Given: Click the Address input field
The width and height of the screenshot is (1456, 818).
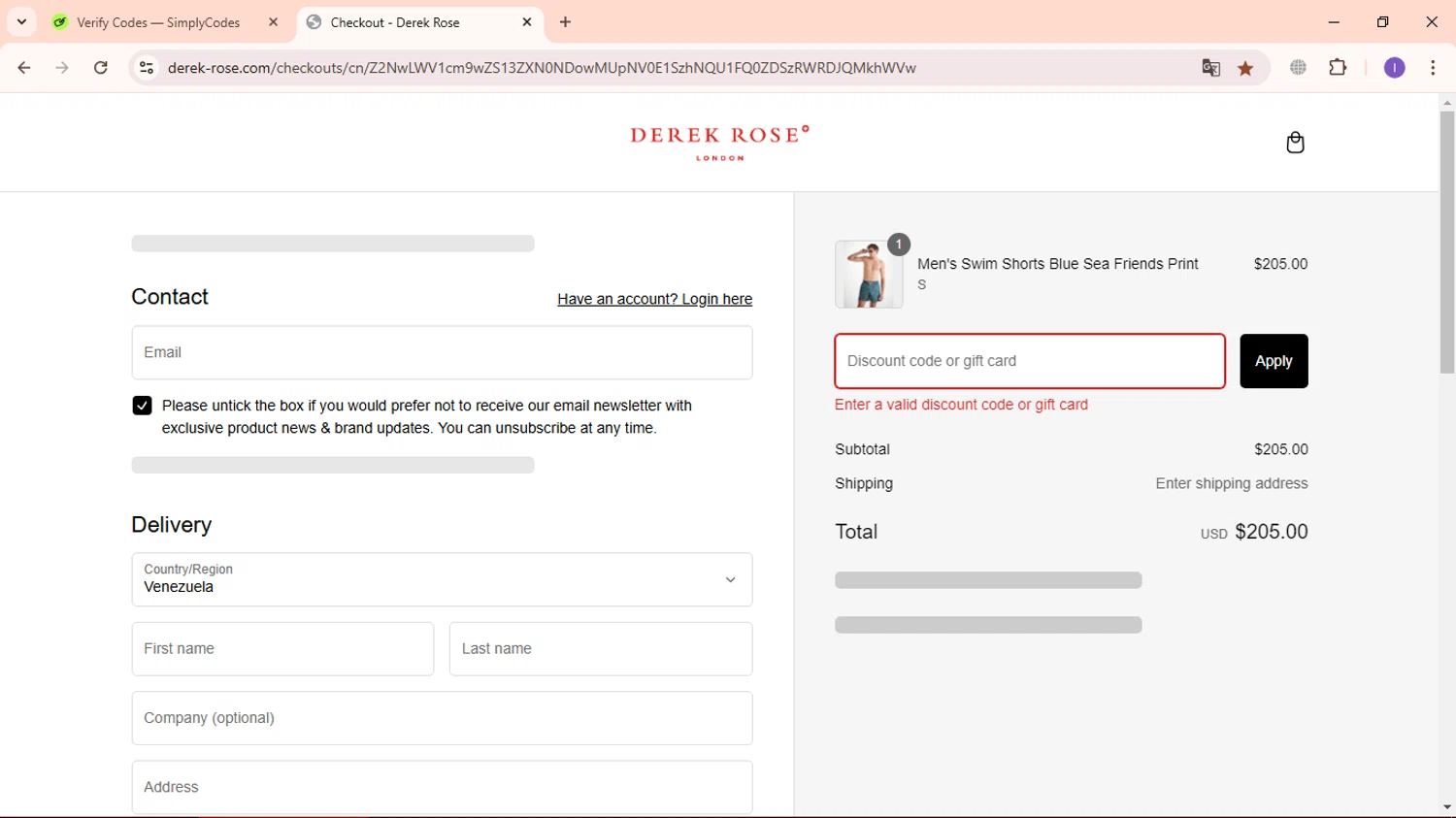Looking at the screenshot, I should [x=442, y=787].
